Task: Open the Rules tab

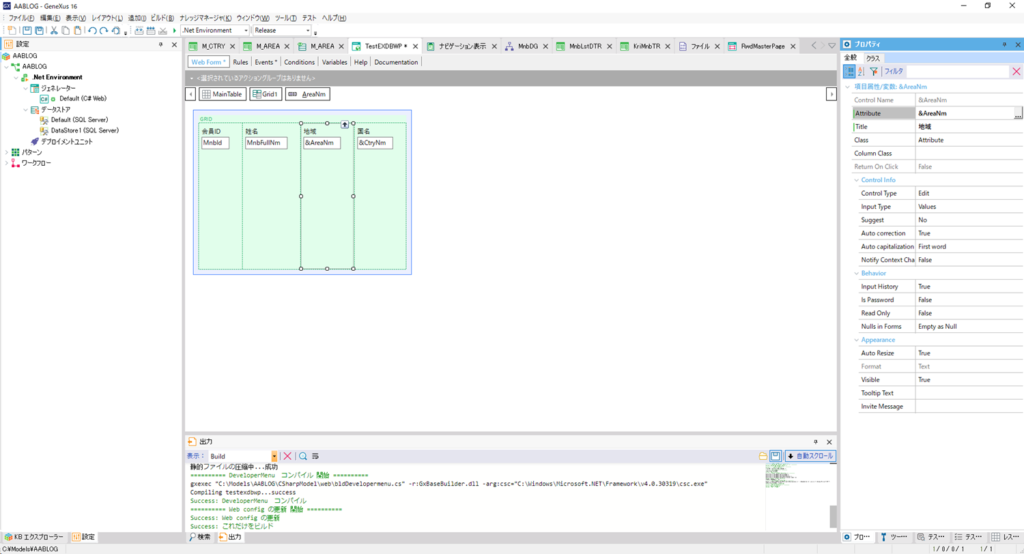Action: [x=240, y=62]
